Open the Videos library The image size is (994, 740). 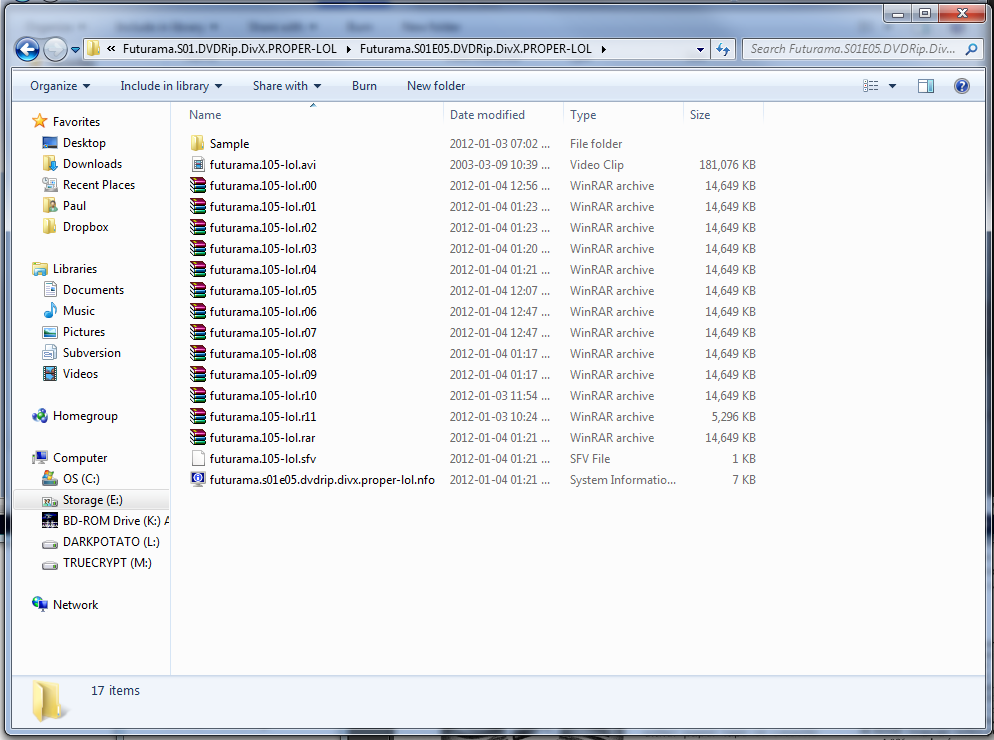[x=80, y=373]
